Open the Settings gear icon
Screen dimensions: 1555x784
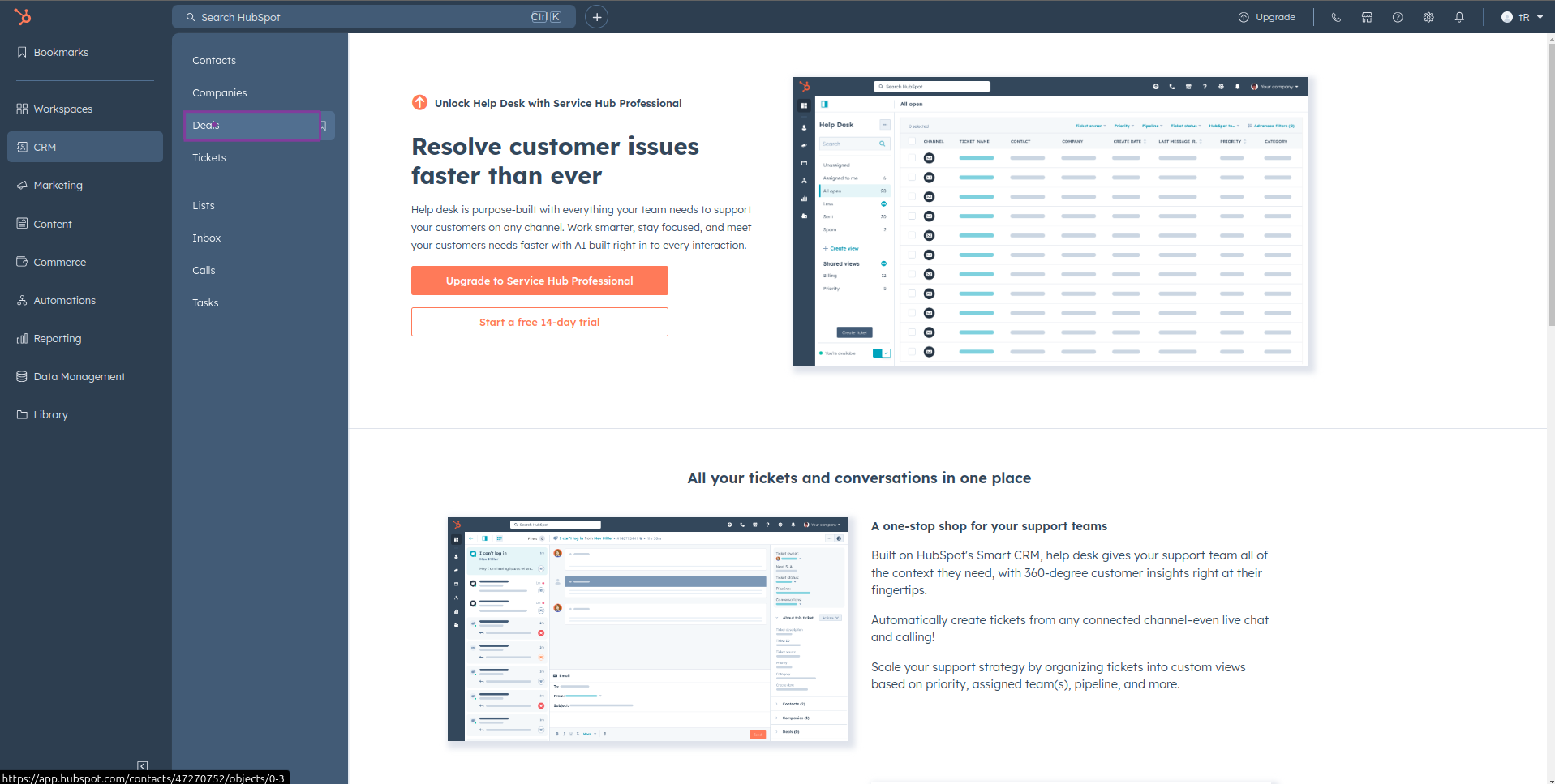(1428, 17)
